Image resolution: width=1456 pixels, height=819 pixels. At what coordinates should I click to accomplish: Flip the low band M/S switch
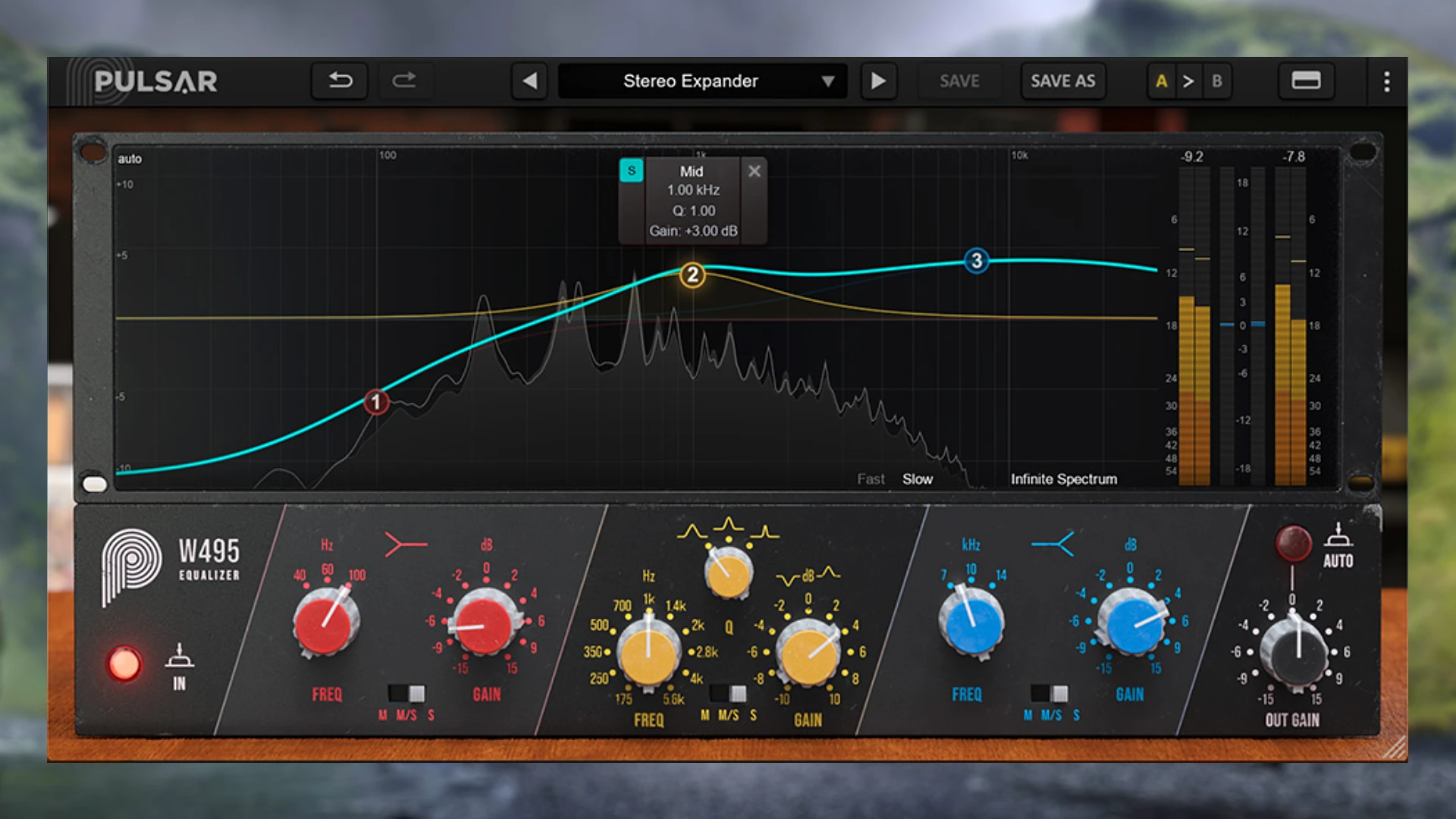[x=406, y=693]
